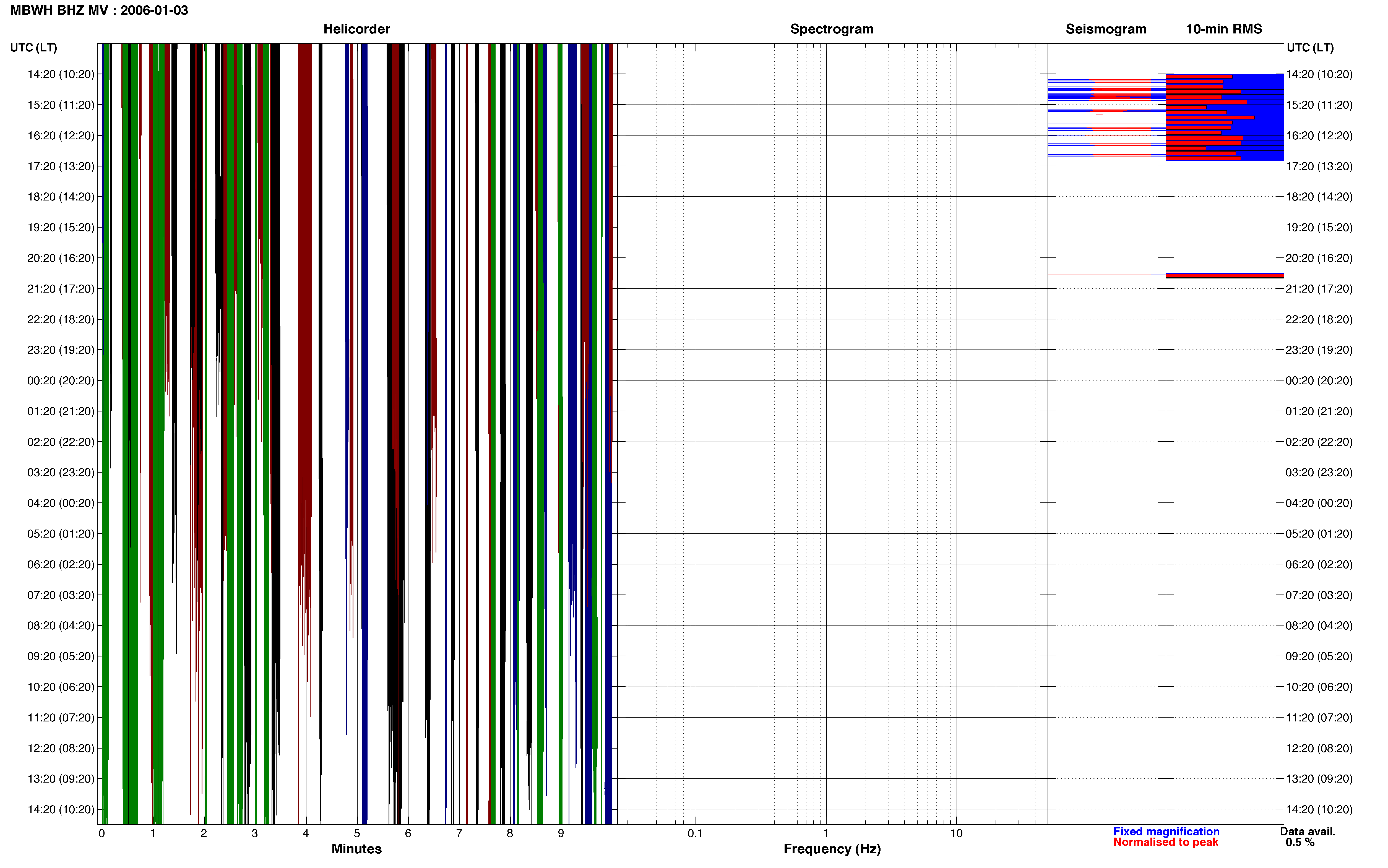Click Helicorder-side time label 20:20 (16:20)
The image size is (1388, 868).
61,258
